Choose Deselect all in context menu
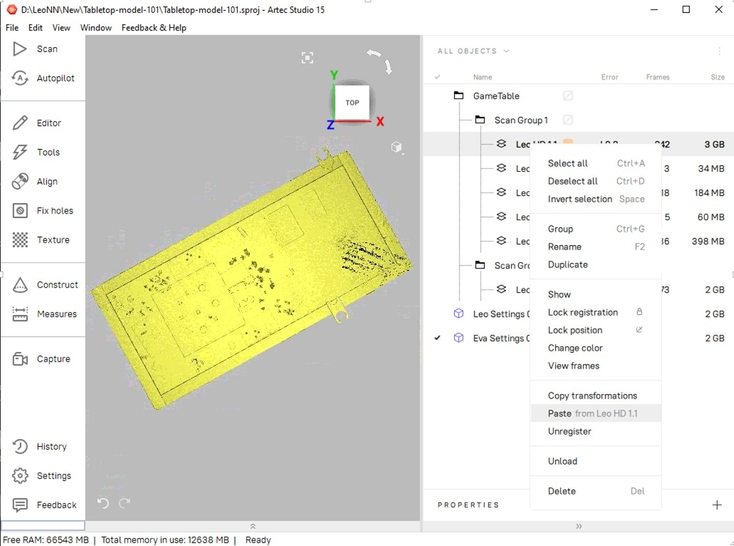734x546 pixels. click(595, 181)
